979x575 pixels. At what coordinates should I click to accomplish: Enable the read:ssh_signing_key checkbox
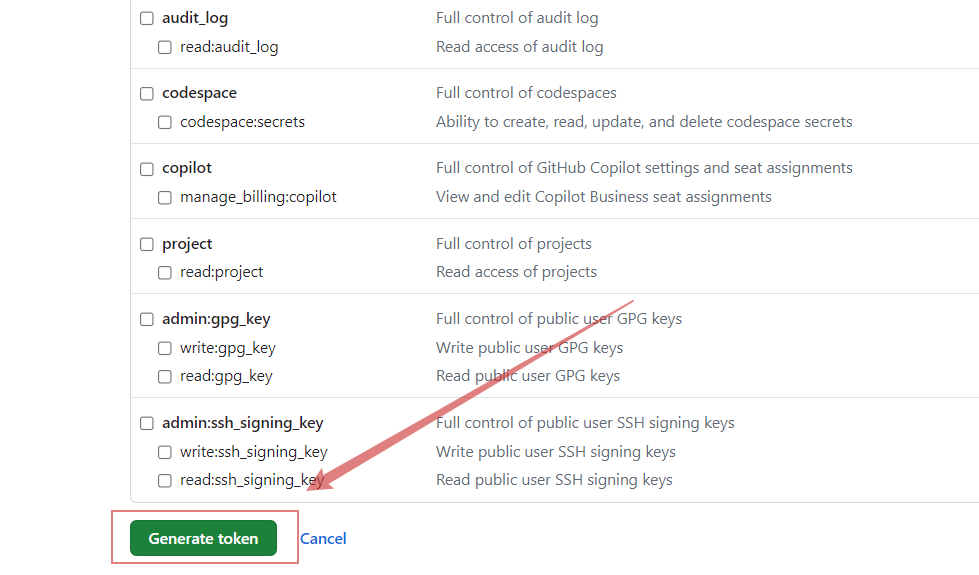point(165,481)
